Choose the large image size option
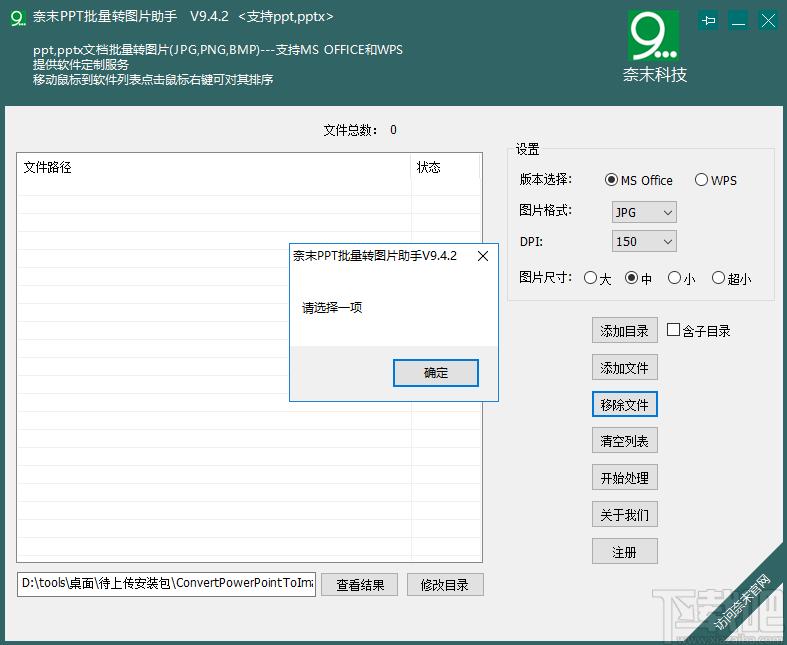This screenshot has width=787, height=645. point(591,278)
